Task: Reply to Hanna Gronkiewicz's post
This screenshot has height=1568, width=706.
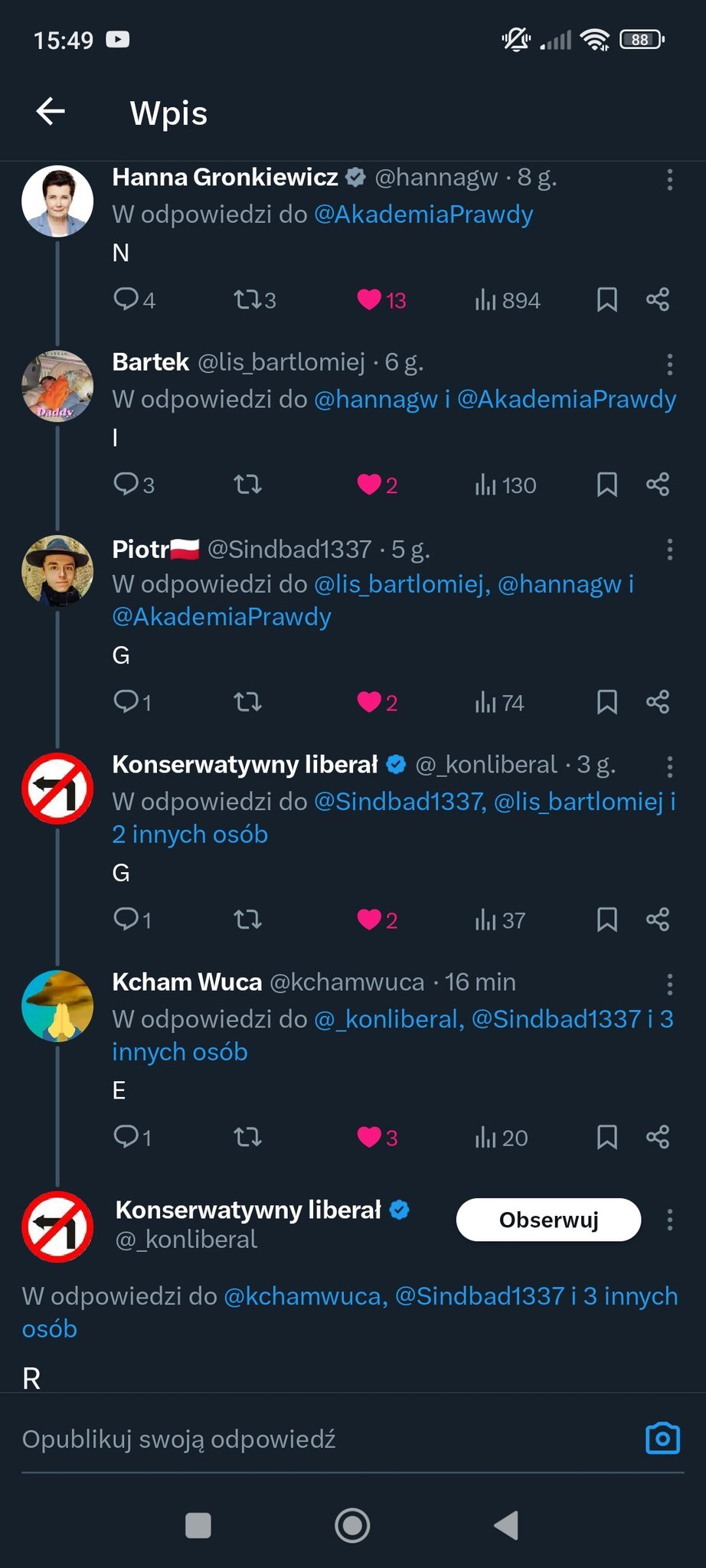Action: pyautogui.click(x=126, y=299)
